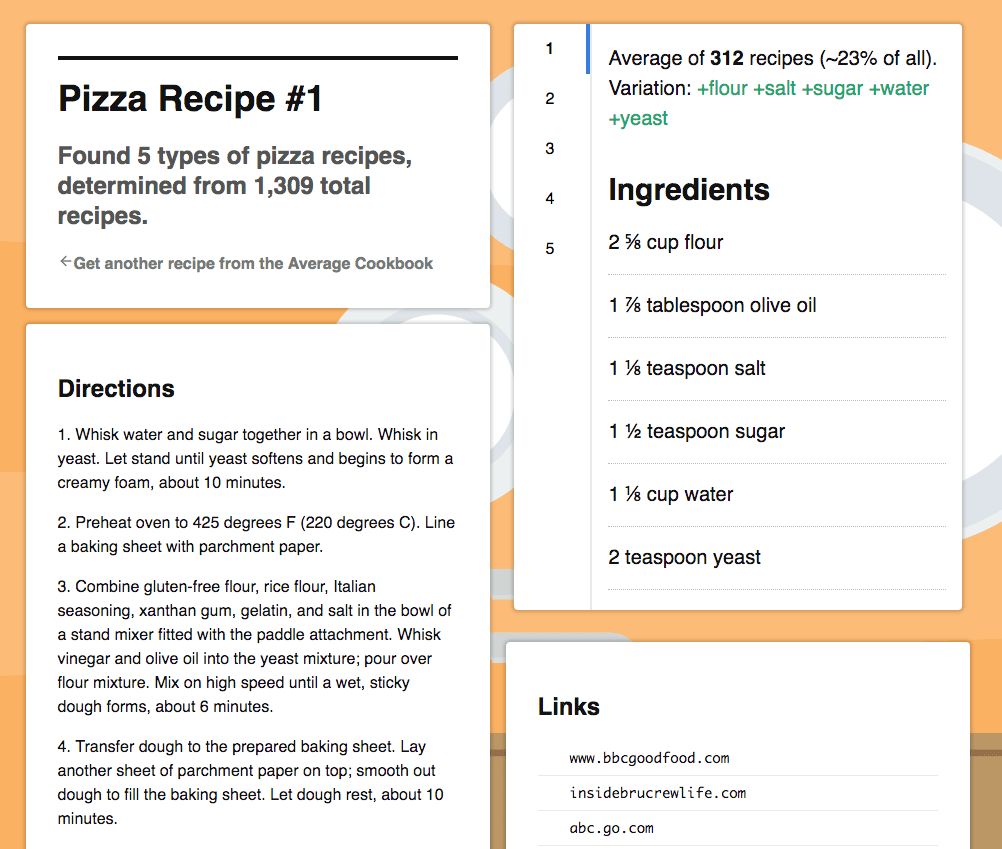Click the '2 ⅝ cup flour' ingredient row
1002x849 pixels.
(x=665, y=243)
